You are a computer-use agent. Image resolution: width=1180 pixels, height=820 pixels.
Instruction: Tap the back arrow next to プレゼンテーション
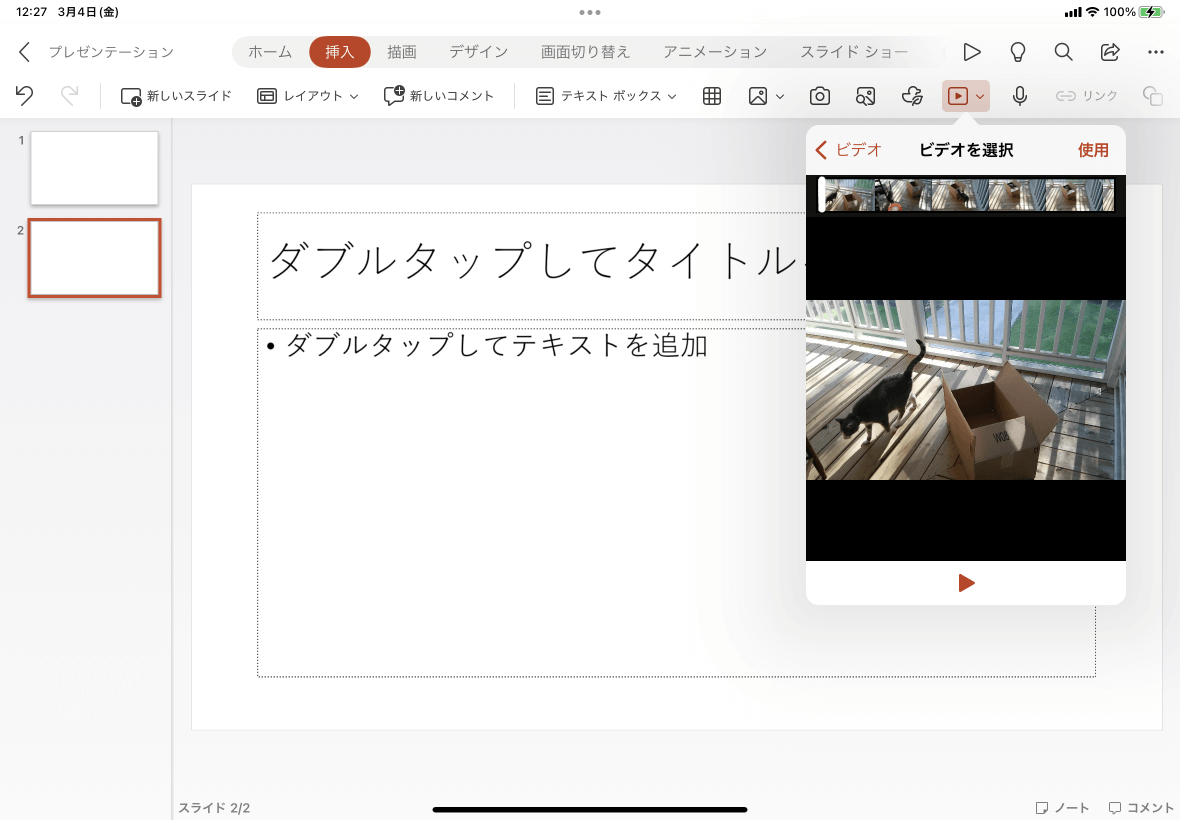point(24,52)
